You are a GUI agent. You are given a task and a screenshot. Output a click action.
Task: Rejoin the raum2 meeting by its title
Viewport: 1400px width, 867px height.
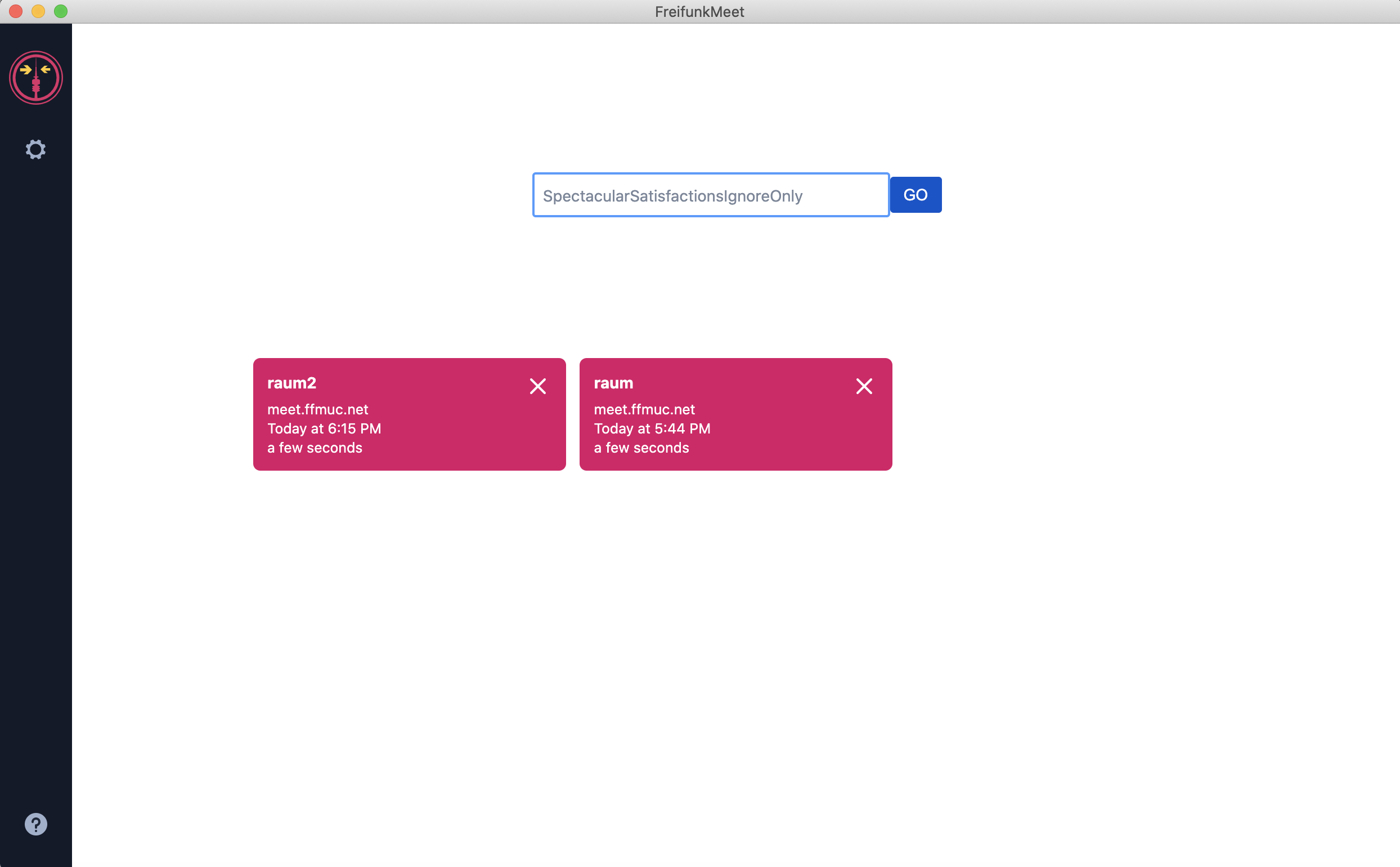click(291, 383)
